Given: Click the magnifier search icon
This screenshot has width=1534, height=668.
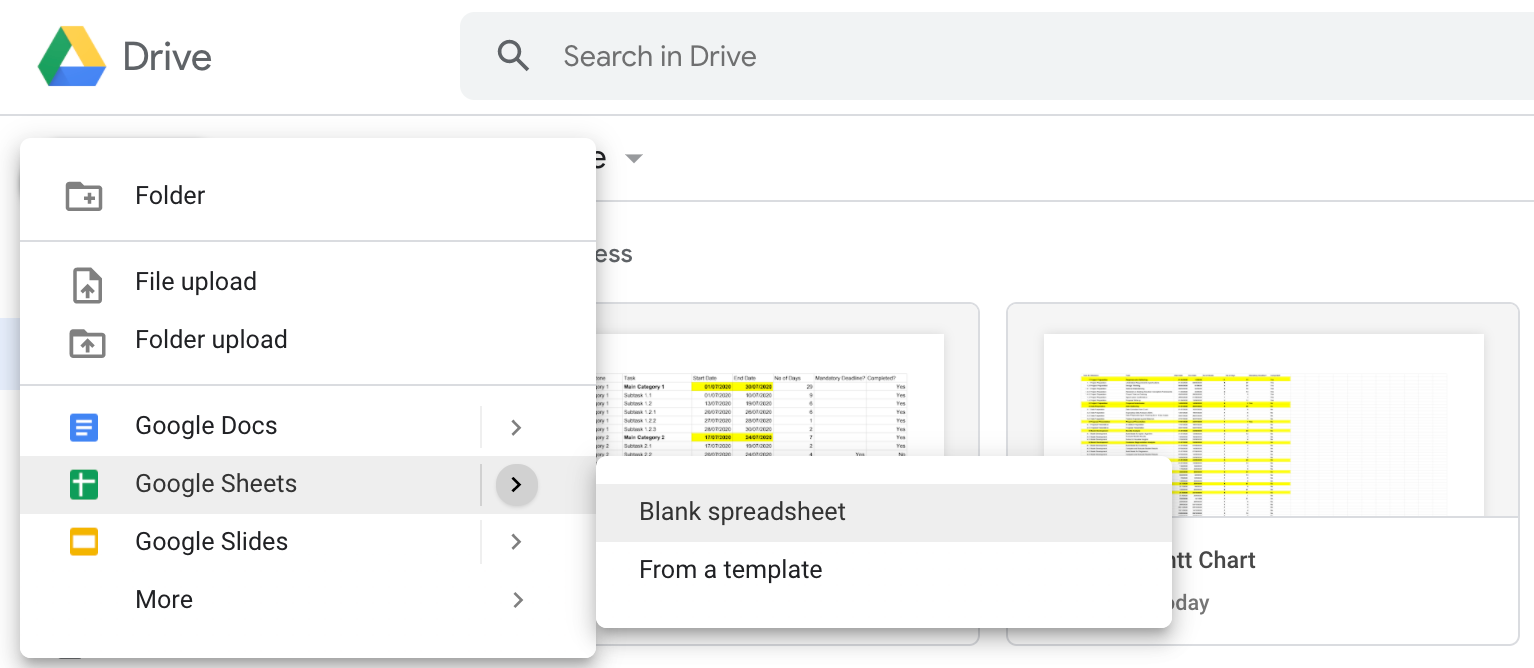Looking at the screenshot, I should [x=513, y=56].
